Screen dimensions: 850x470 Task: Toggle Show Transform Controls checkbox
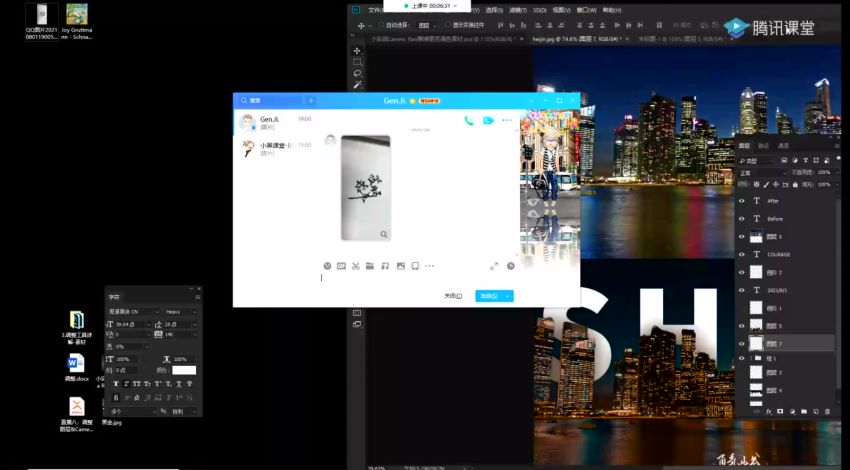(x=448, y=25)
